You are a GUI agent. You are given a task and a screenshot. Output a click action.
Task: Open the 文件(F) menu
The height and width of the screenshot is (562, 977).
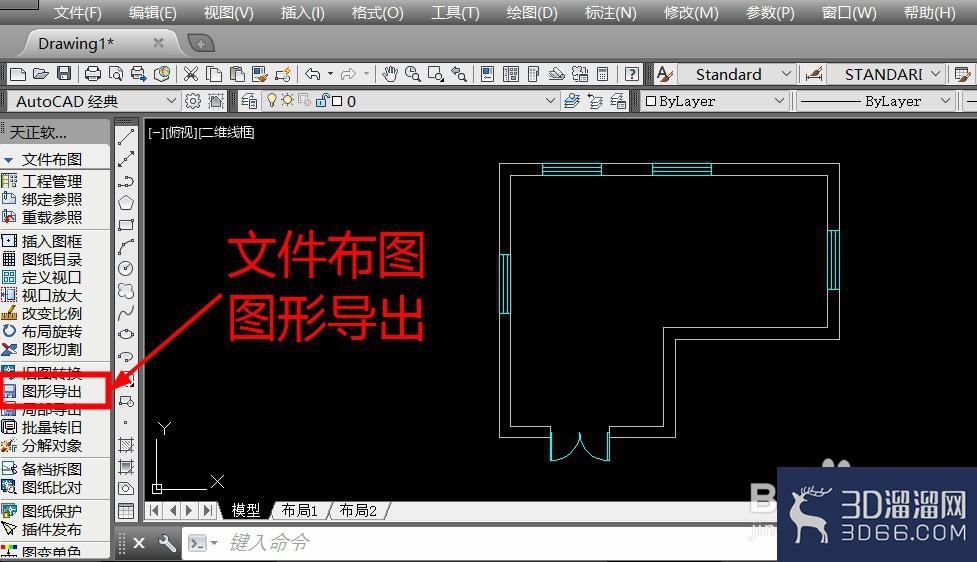[x=77, y=12]
